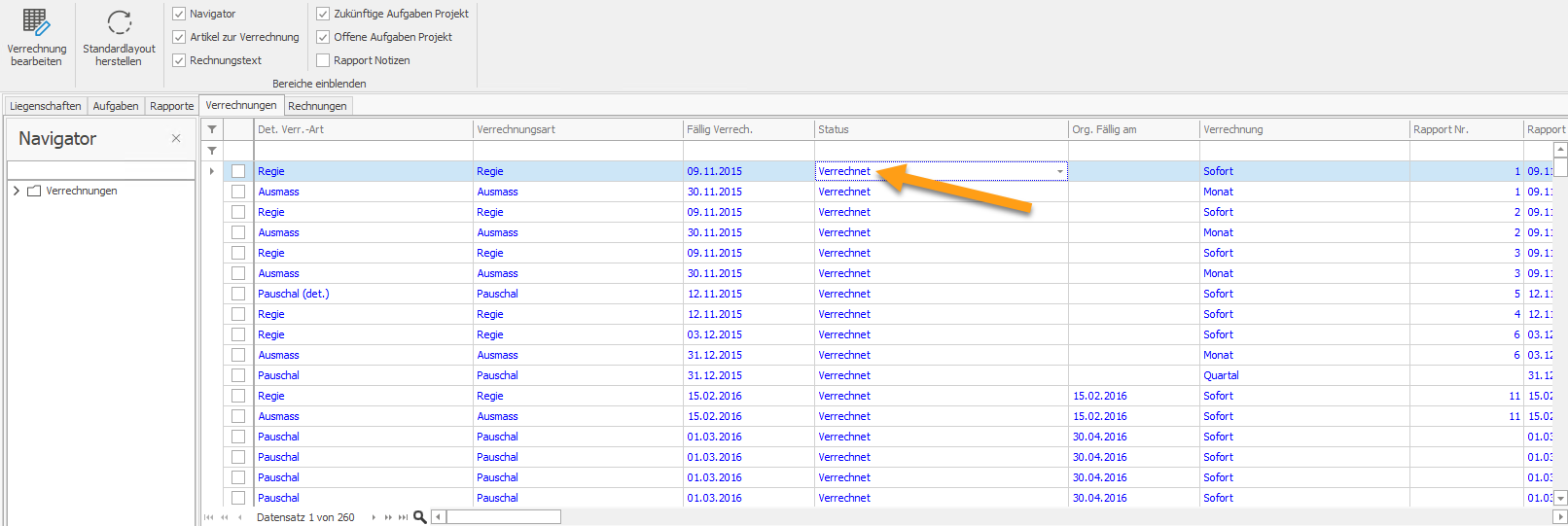Viewport: 1568px width, 526px height.
Task: Click the 'Quartal' Verrechnung cell
Action: click(x=1304, y=375)
